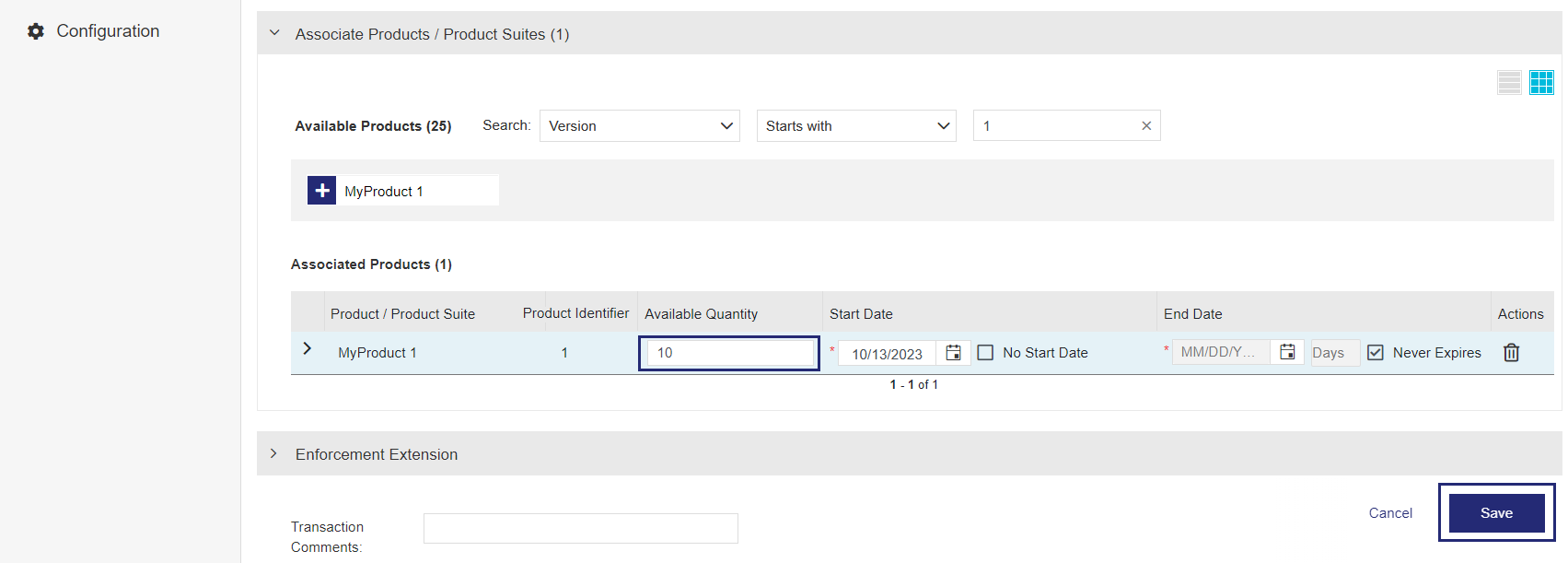Open Configuration in the sidebar menu
The height and width of the screenshot is (563, 1568).
[108, 31]
